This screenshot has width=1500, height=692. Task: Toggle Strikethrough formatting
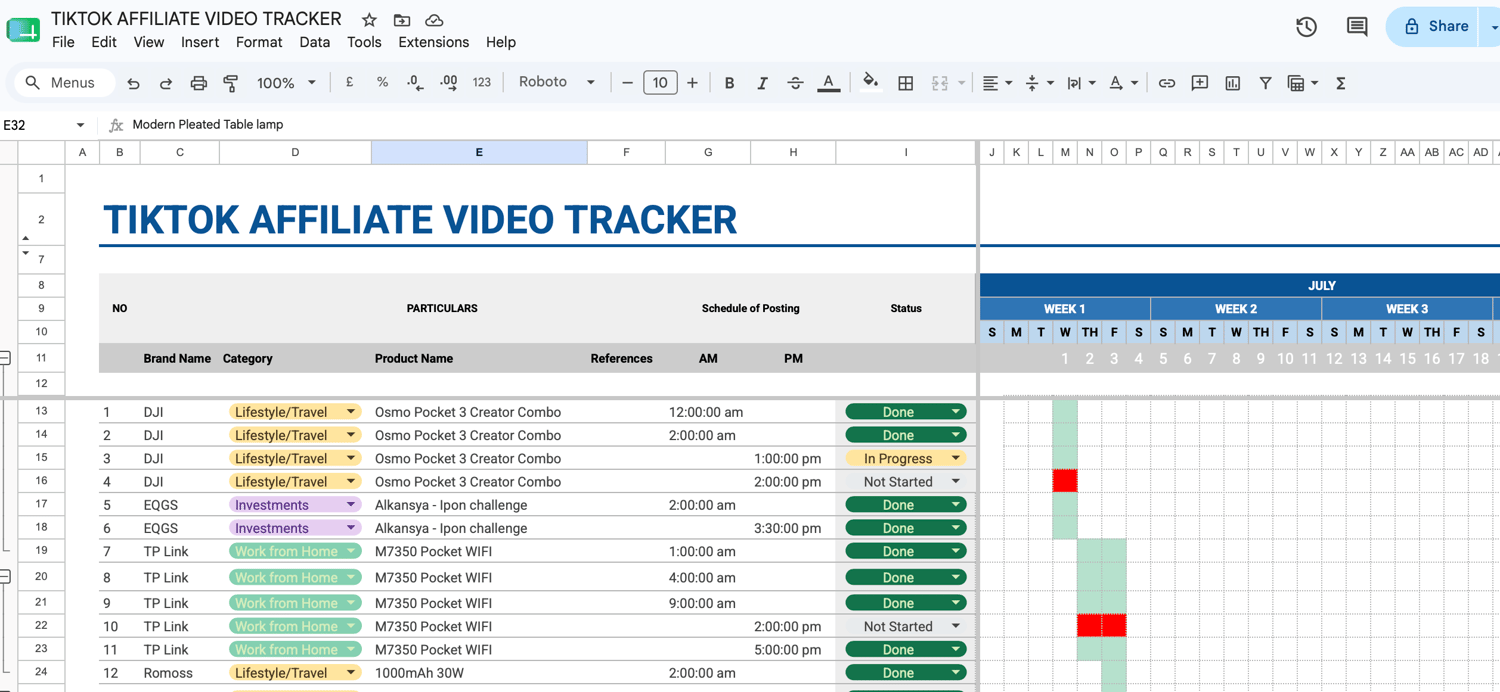click(795, 83)
